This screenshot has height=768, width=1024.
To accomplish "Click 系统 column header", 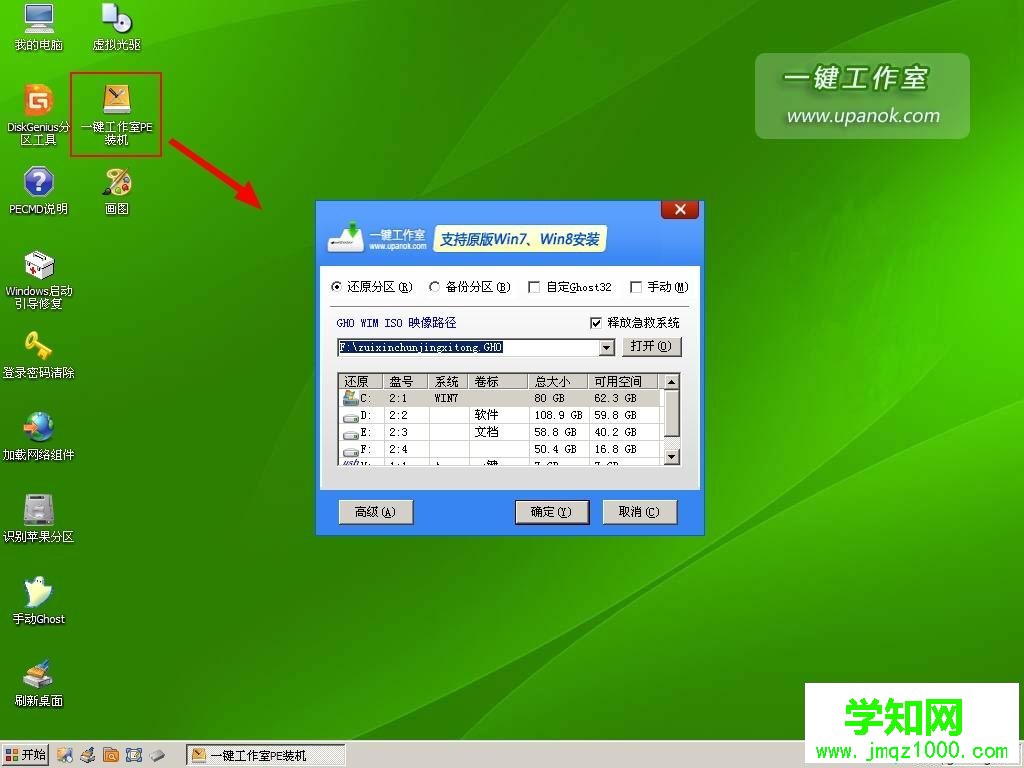I will coord(449,381).
